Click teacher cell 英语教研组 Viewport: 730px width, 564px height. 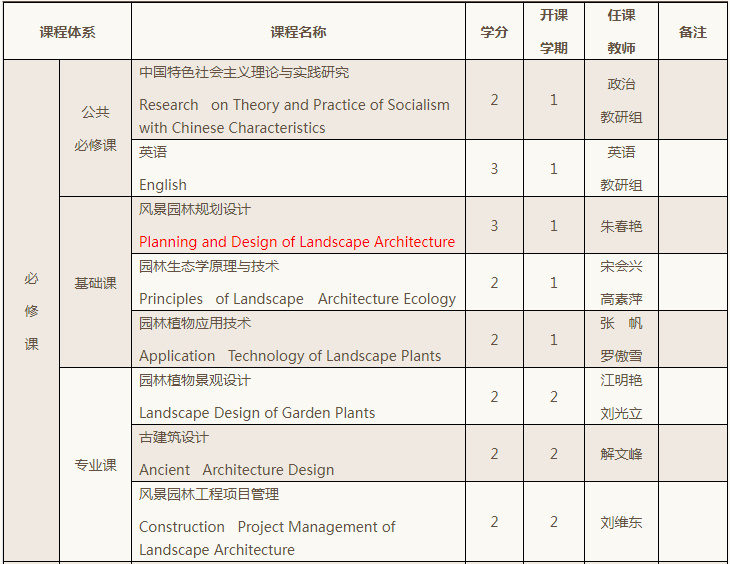click(x=622, y=168)
